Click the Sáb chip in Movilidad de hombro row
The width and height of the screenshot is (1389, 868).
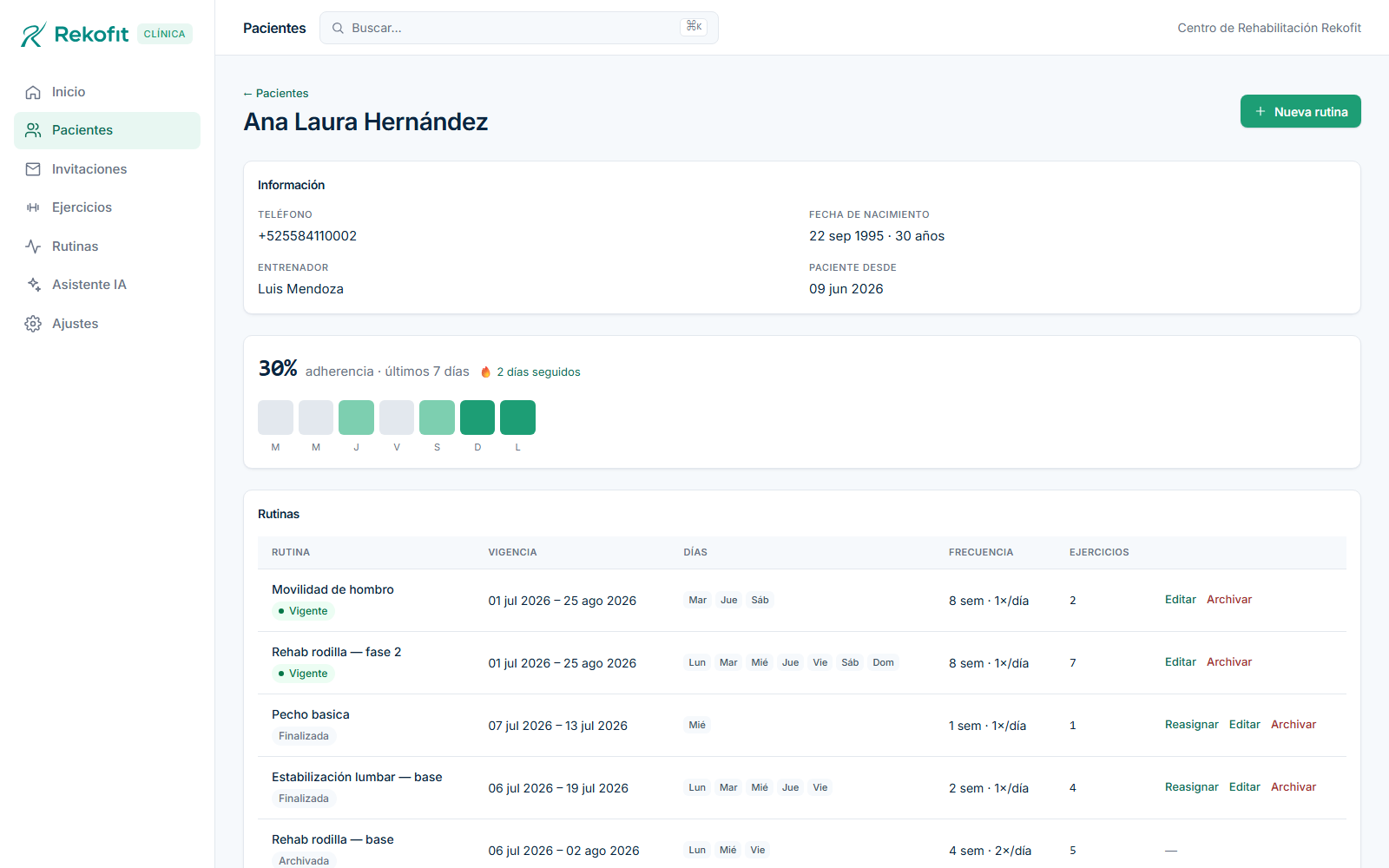click(x=760, y=600)
